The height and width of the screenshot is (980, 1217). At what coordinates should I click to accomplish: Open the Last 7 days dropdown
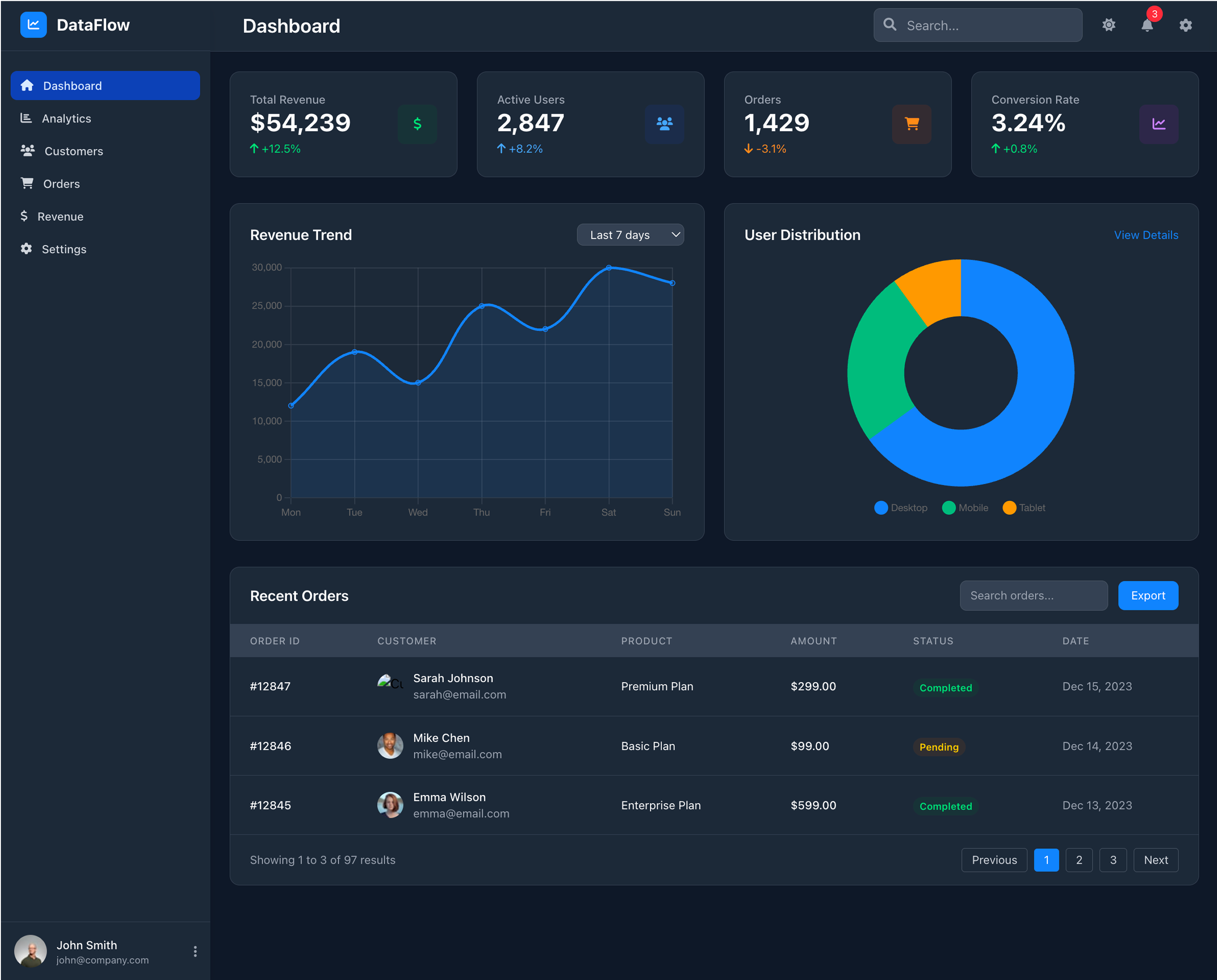pos(630,234)
